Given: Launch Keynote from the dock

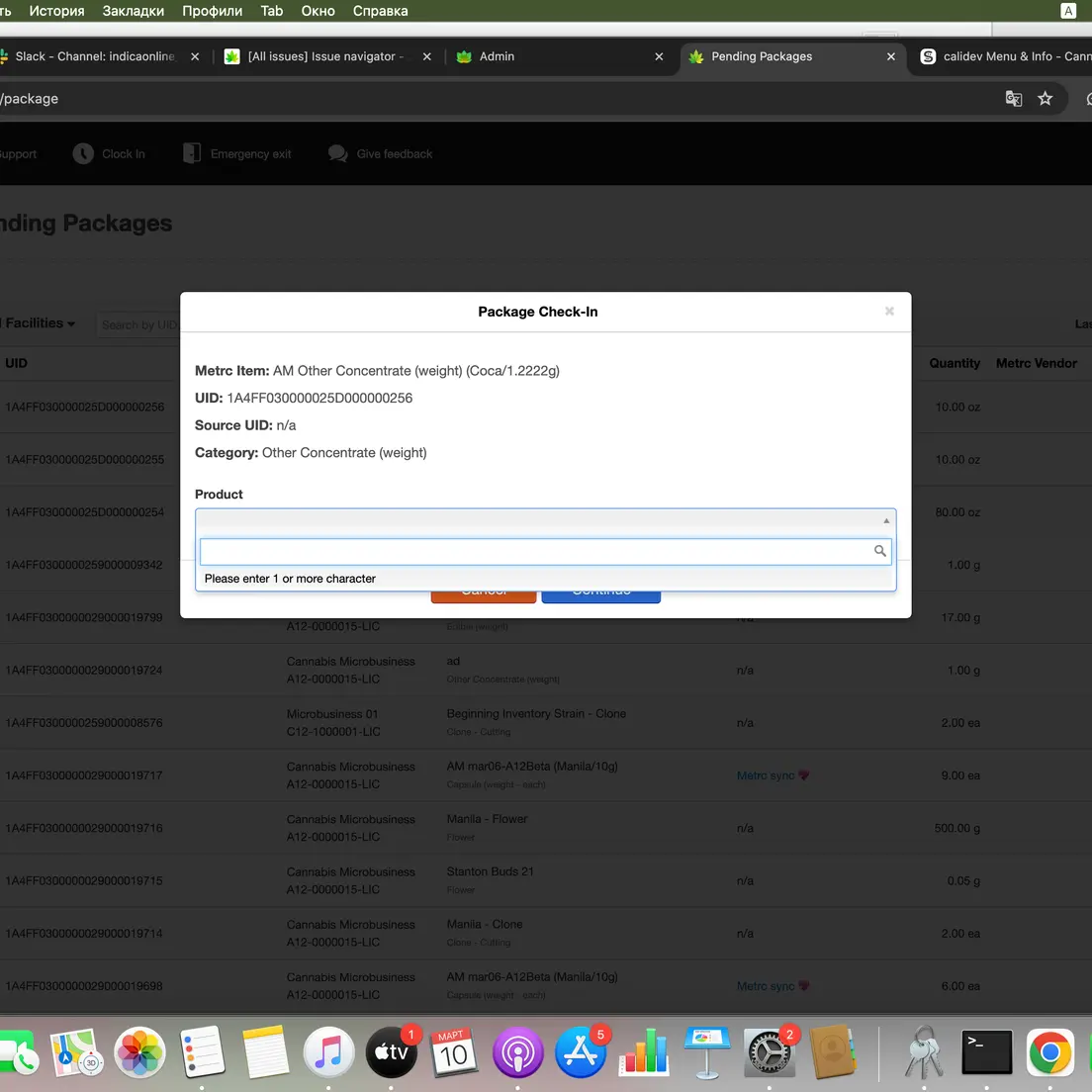Looking at the screenshot, I should (706, 1052).
